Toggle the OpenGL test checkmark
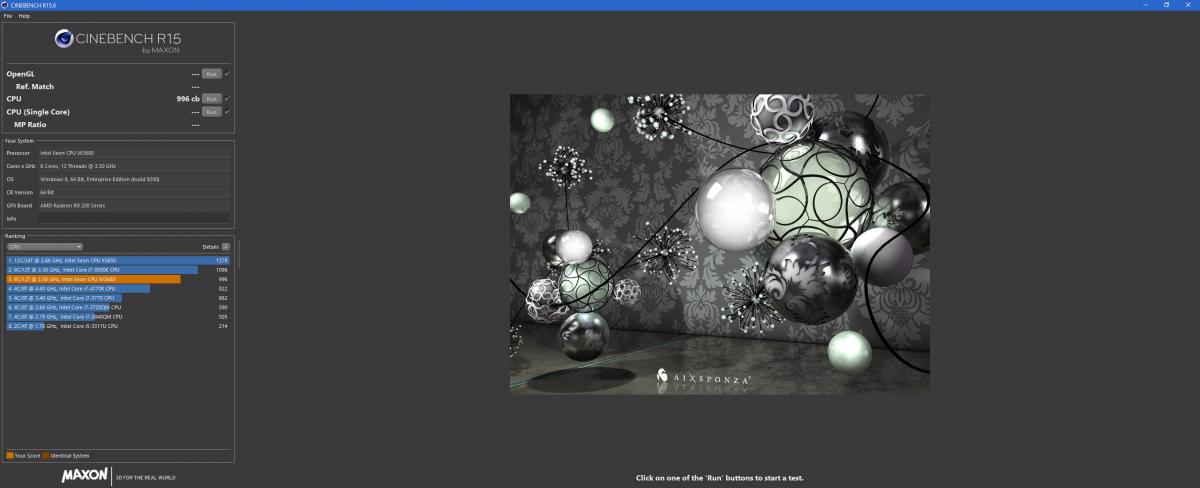 pyautogui.click(x=228, y=74)
